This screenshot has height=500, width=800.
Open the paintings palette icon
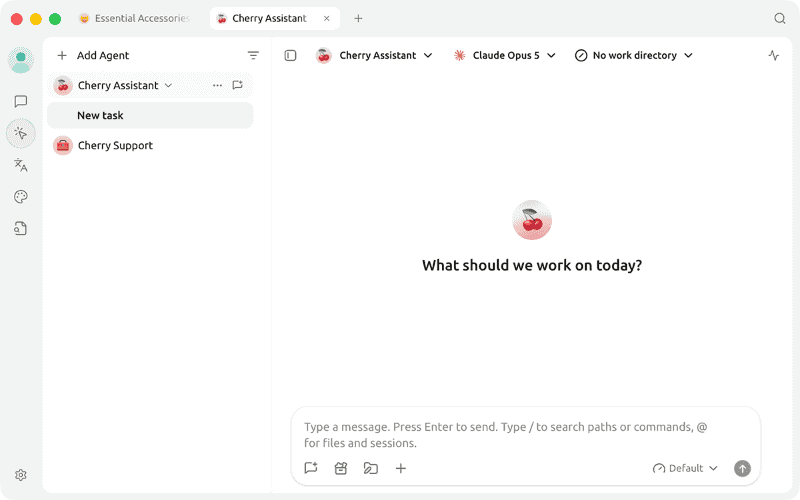point(21,196)
